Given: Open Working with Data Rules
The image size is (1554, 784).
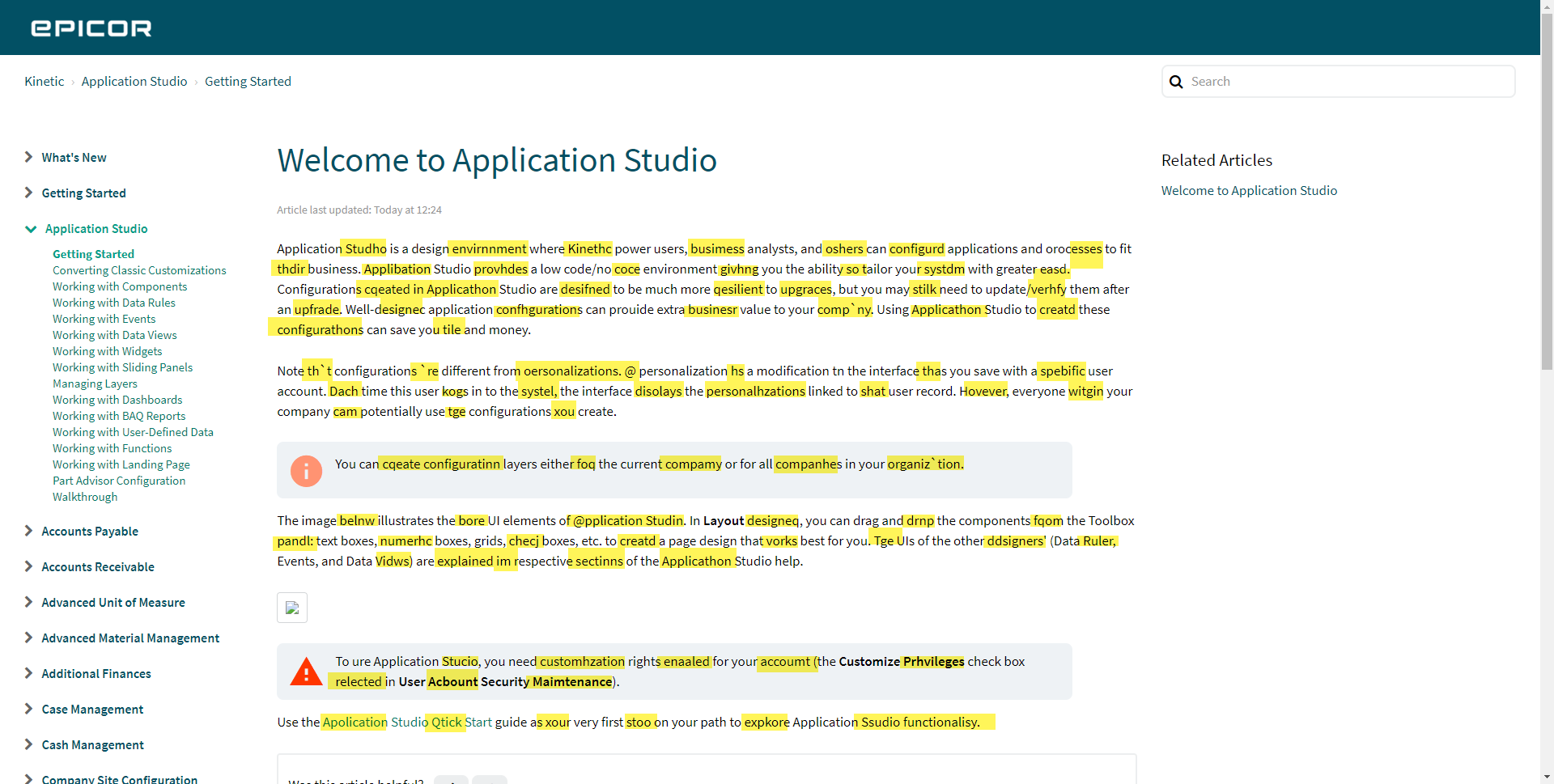Looking at the screenshot, I should point(114,303).
